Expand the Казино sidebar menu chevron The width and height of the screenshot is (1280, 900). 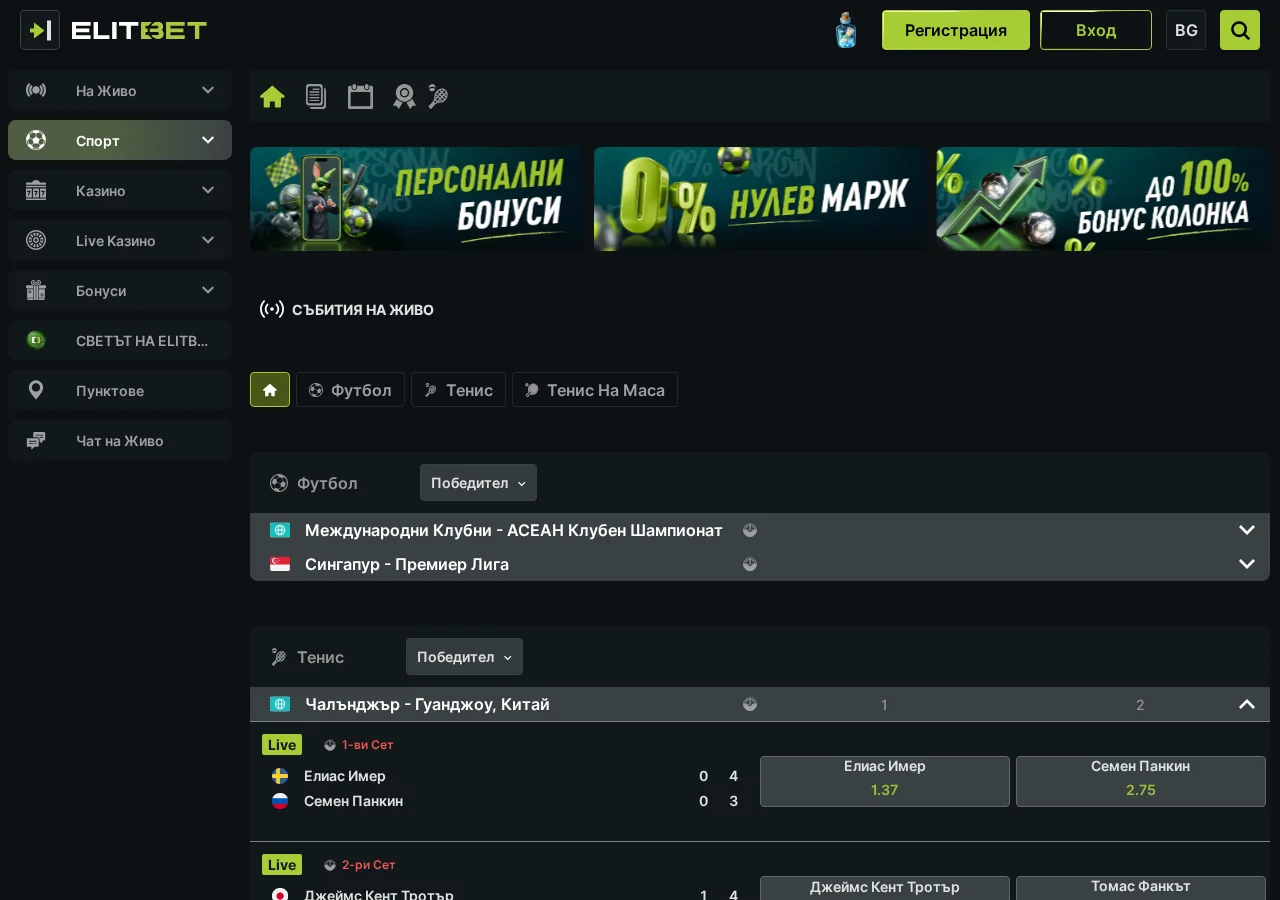[x=208, y=190]
